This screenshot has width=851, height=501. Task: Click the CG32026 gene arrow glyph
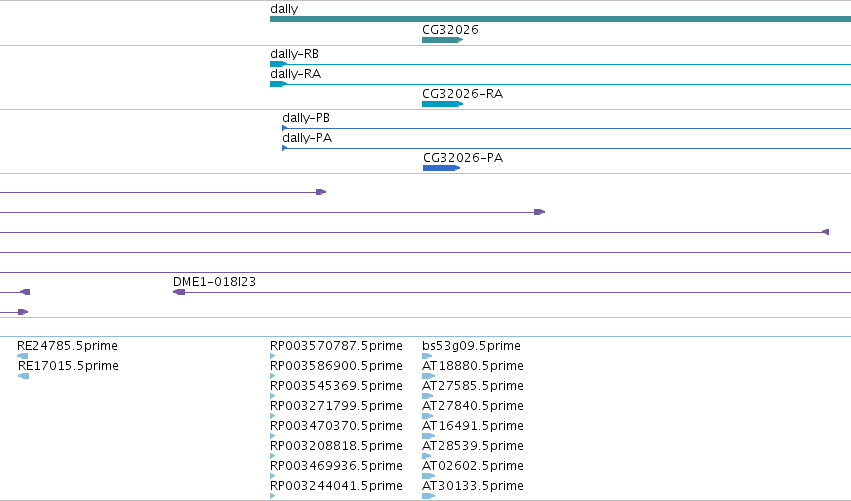point(442,40)
